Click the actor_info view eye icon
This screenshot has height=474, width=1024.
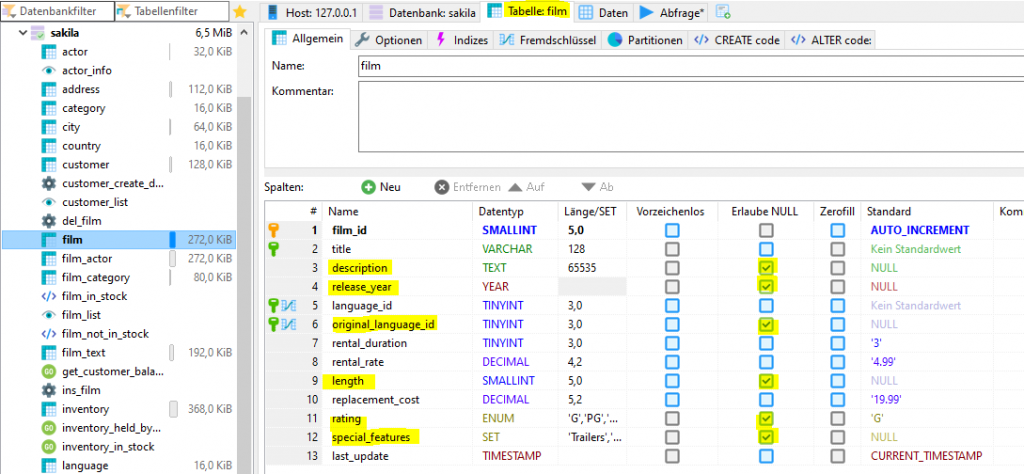click(48, 70)
